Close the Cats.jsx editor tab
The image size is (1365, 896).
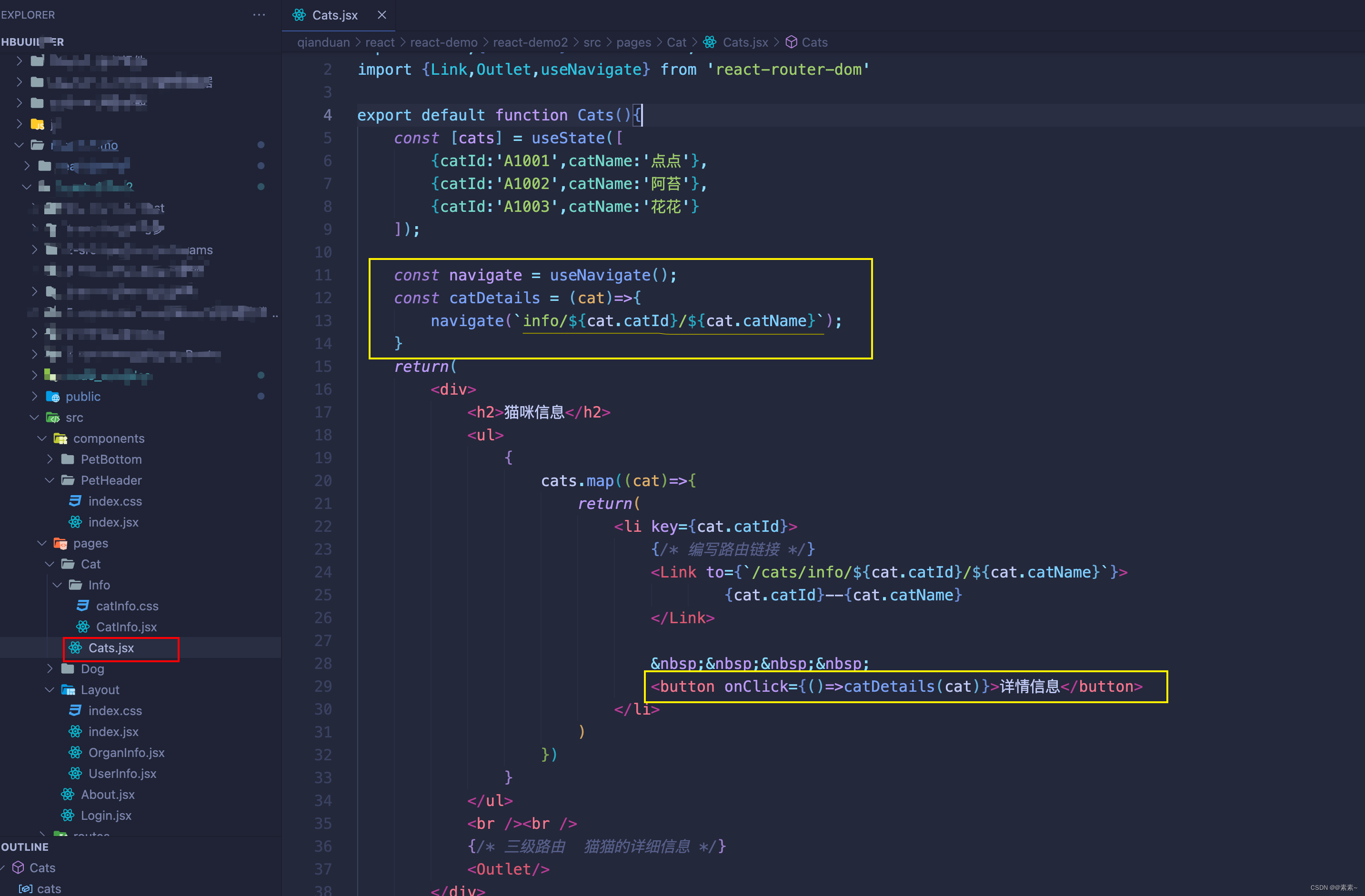[x=381, y=15]
